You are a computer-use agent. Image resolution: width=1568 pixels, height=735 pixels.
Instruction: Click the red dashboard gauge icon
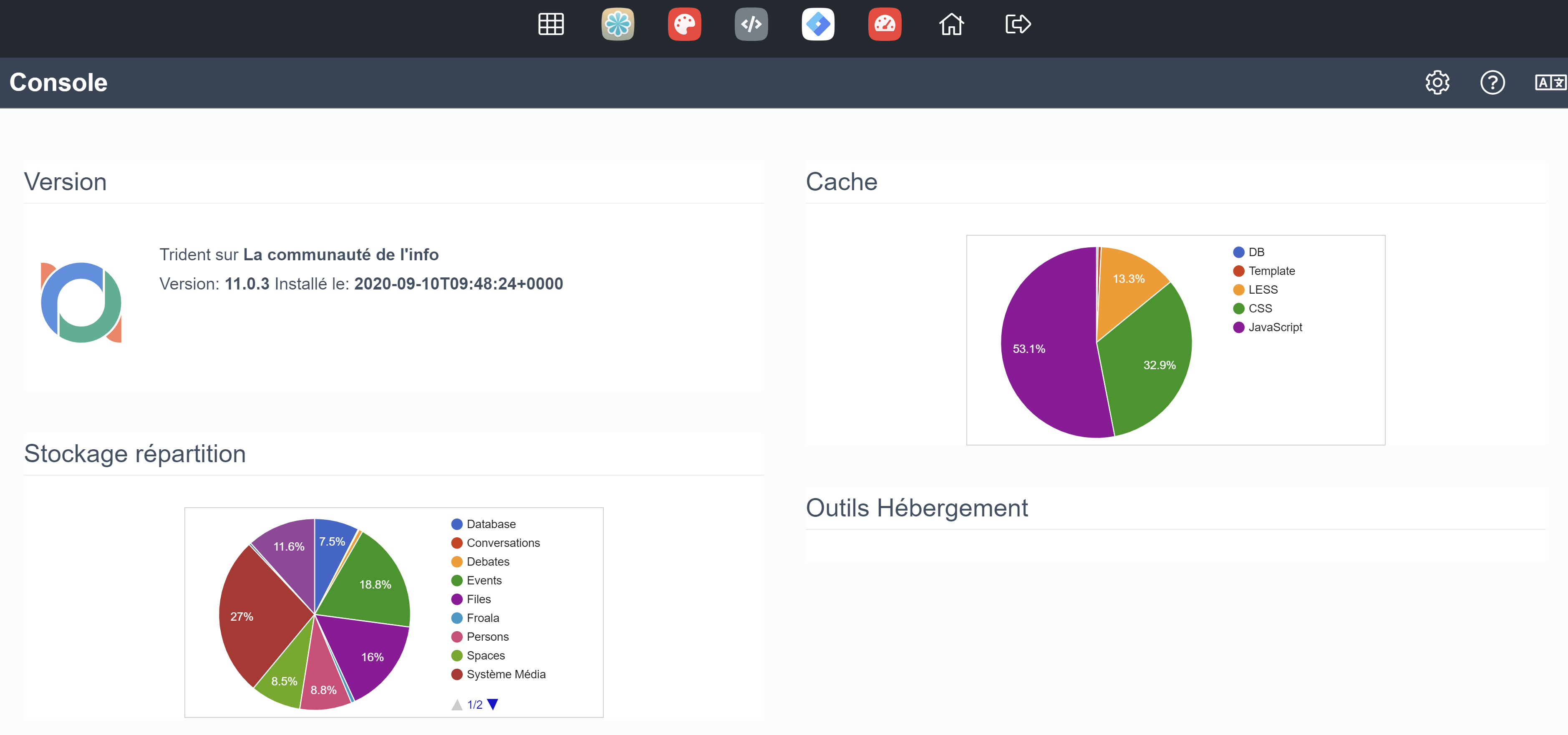[885, 24]
